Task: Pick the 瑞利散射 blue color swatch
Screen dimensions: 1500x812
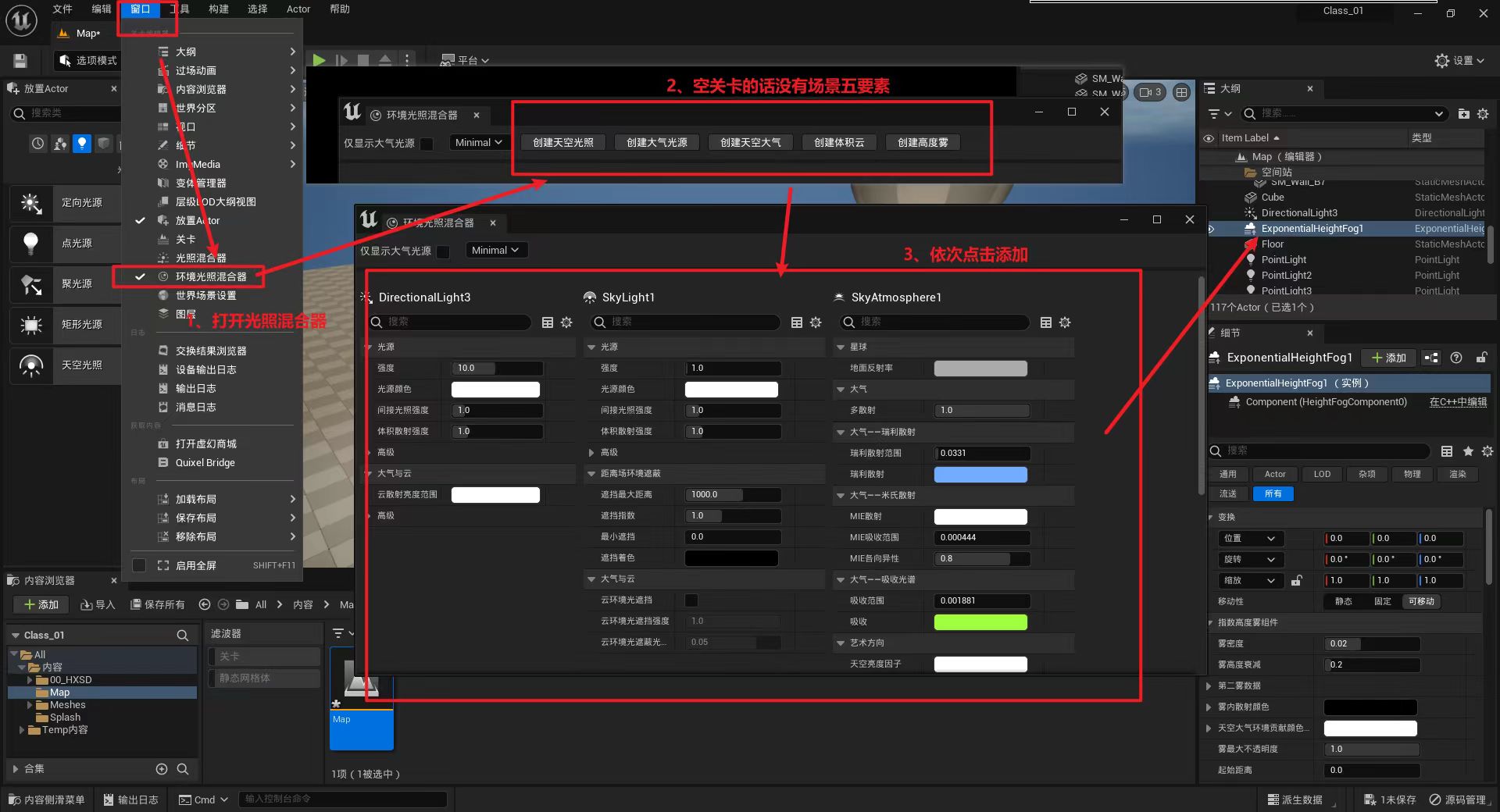Action: (x=980, y=474)
